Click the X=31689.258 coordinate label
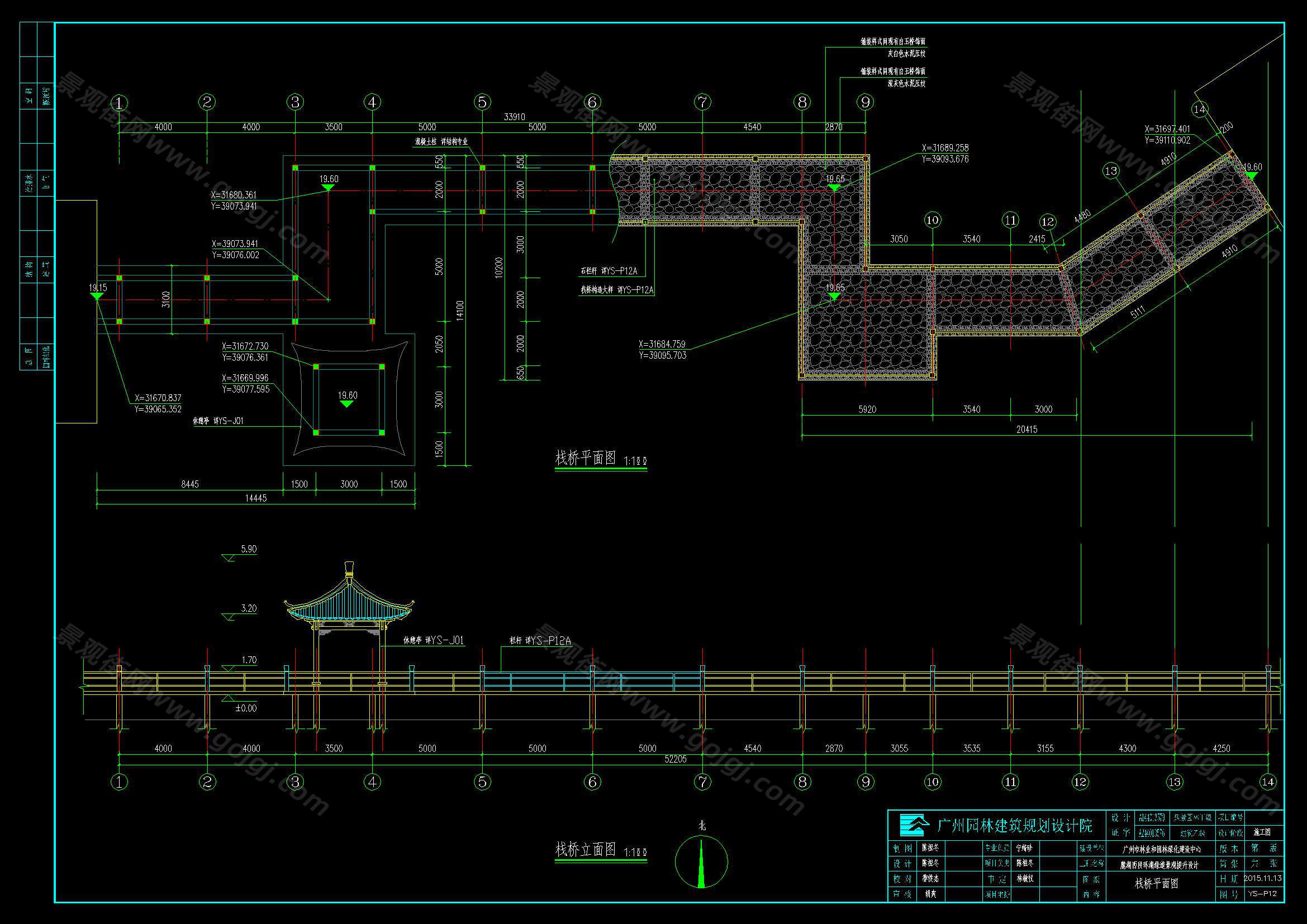The height and width of the screenshot is (924, 1307). (945, 148)
